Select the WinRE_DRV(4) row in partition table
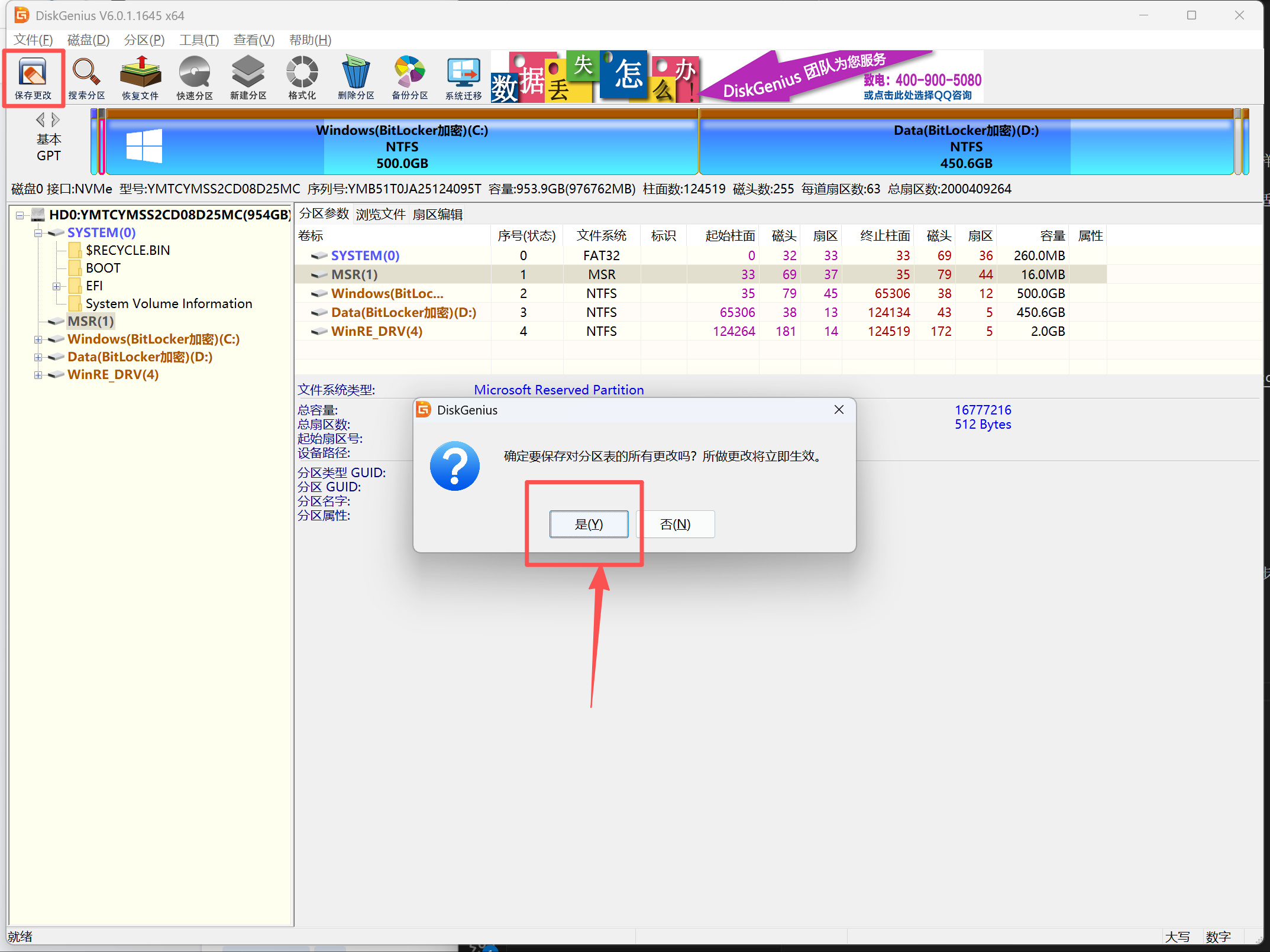Image resolution: width=1270 pixels, height=952 pixels. pos(376,331)
